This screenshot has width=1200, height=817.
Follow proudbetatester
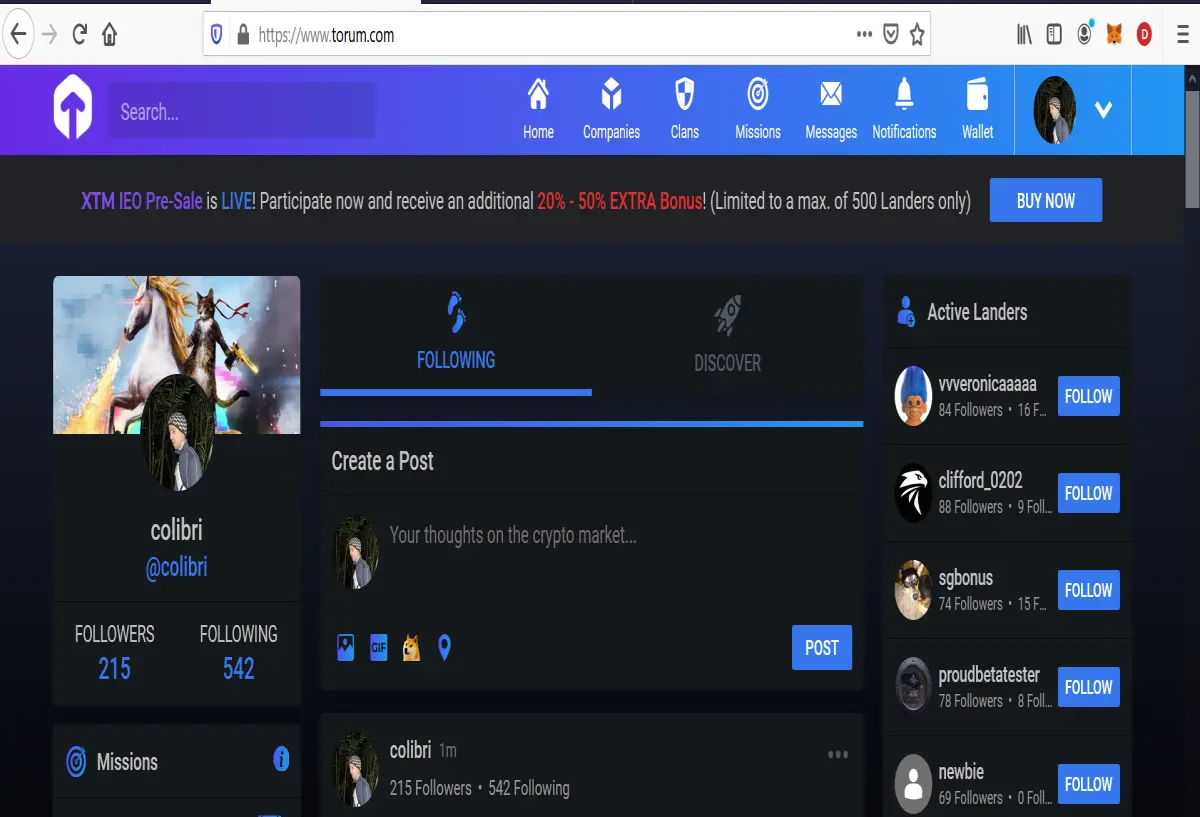[1088, 687]
